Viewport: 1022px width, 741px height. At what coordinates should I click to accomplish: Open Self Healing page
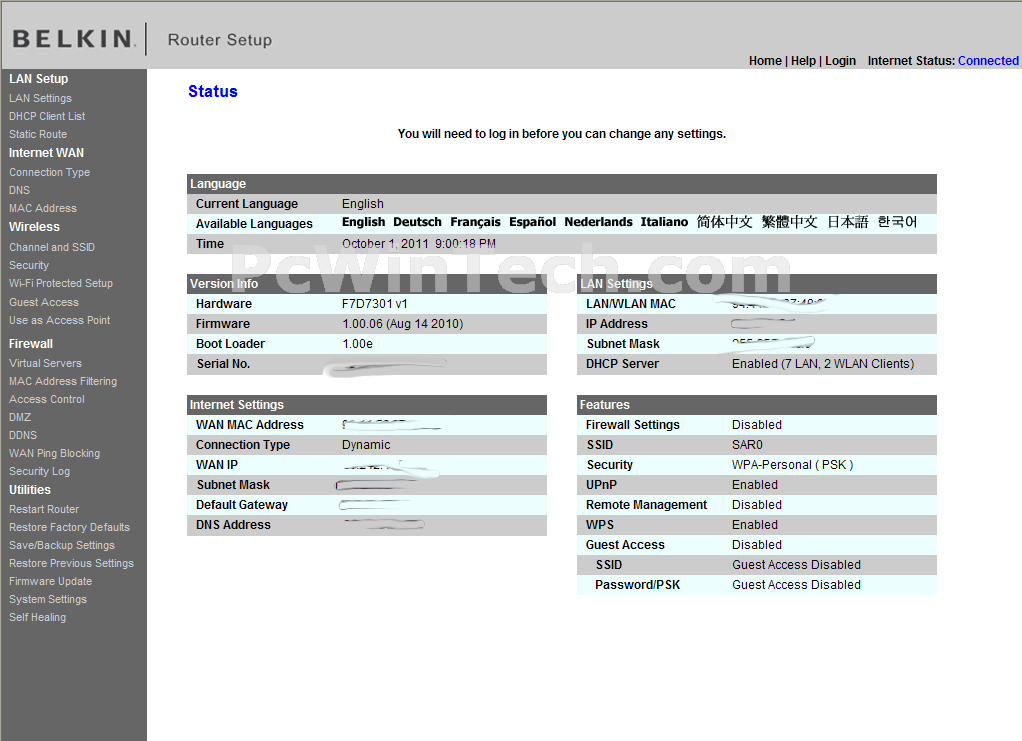tap(37, 617)
